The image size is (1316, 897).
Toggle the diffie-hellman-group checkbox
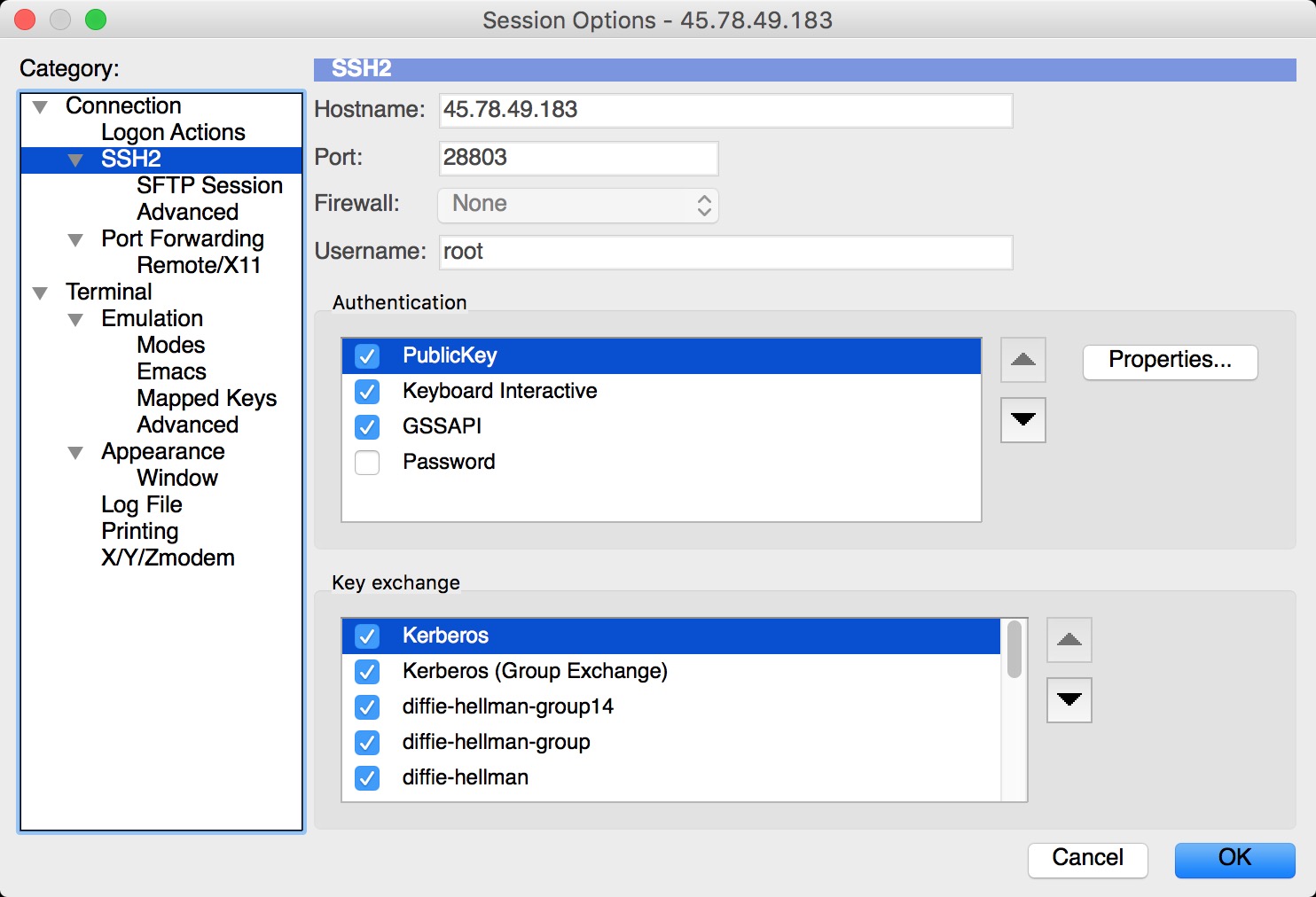tap(367, 743)
